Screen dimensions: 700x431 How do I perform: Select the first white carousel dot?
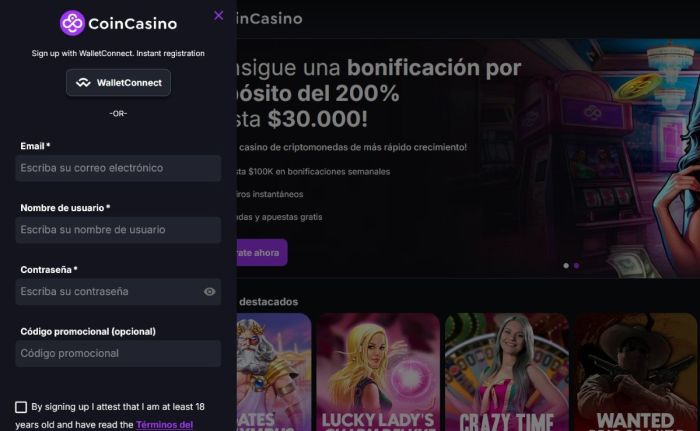tap(566, 266)
